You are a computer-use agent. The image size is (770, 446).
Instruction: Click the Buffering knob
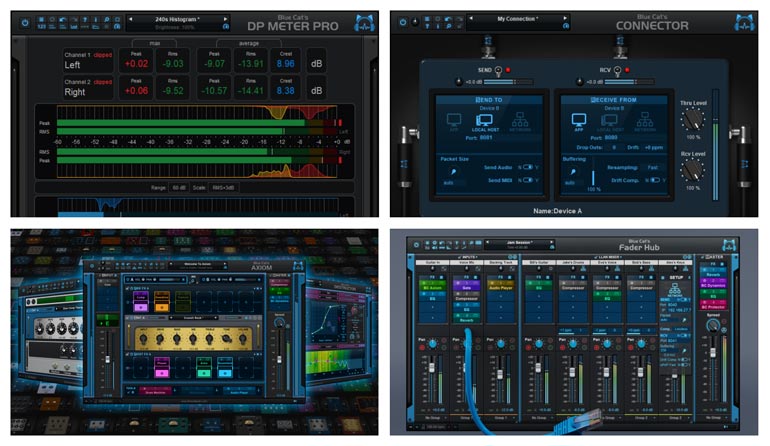click(573, 172)
